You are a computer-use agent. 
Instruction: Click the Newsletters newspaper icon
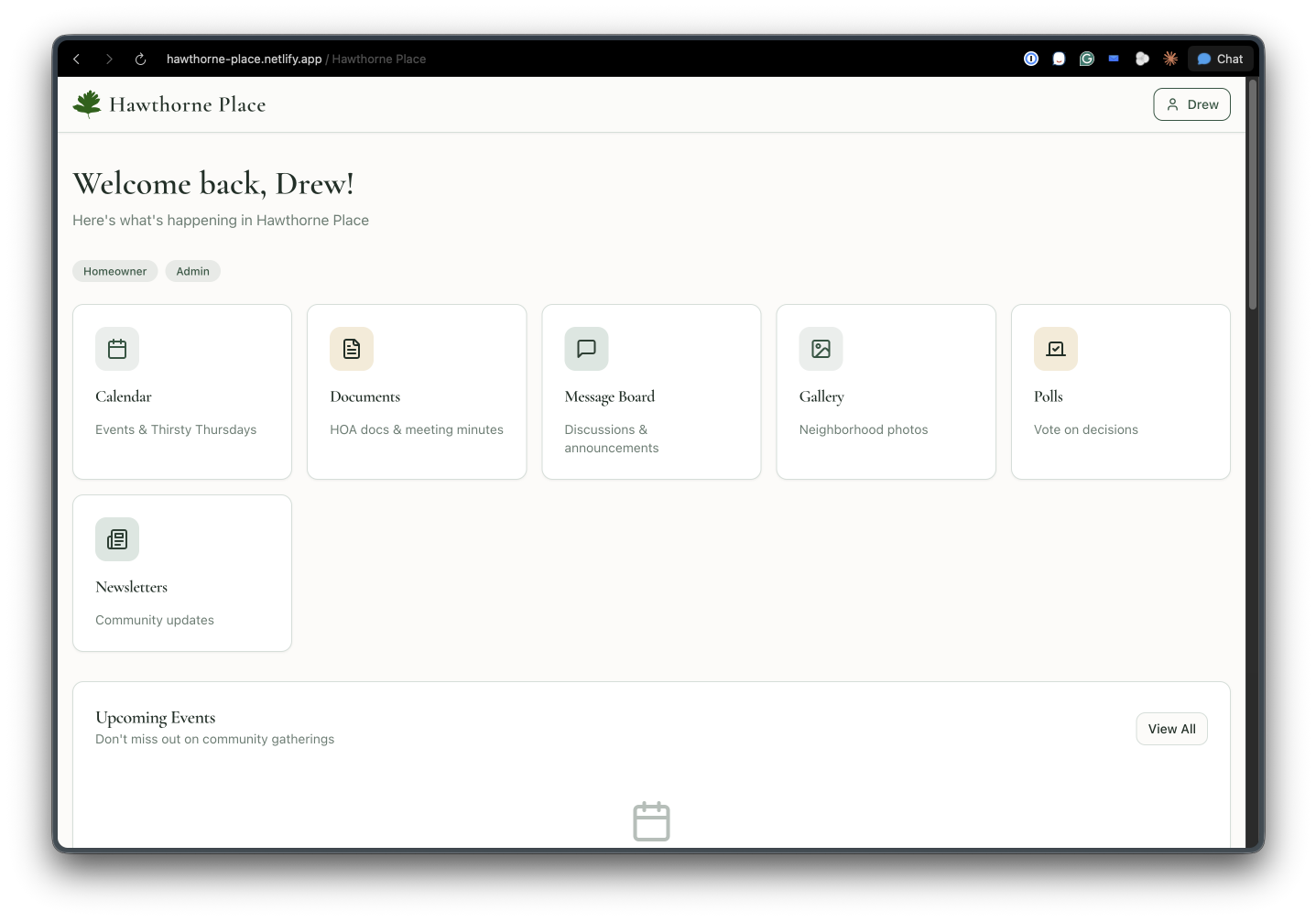coord(116,539)
